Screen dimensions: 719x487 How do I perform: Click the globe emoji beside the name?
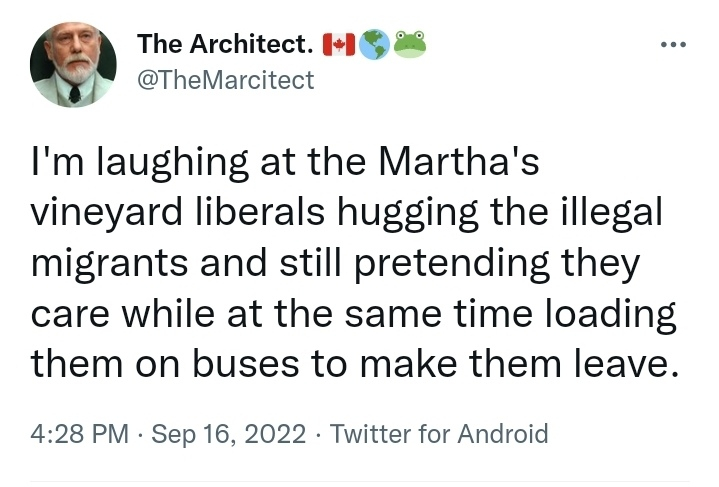tap(375, 44)
